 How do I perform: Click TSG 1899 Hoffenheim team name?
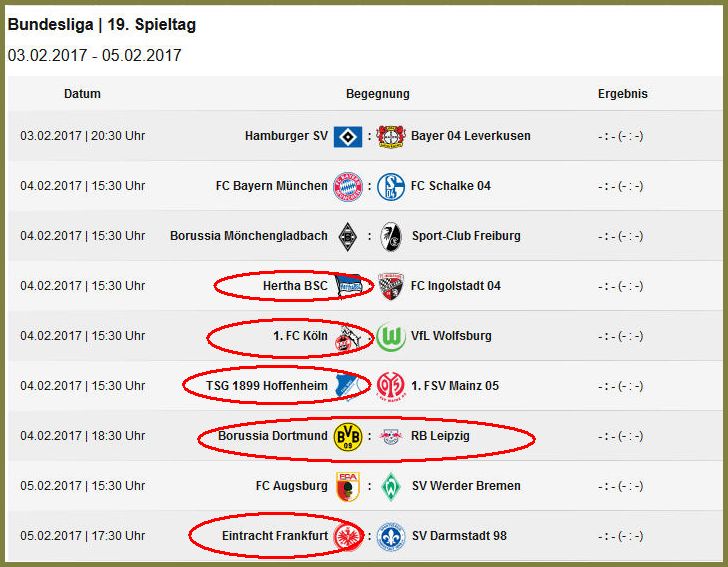click(x=267, y=386)
